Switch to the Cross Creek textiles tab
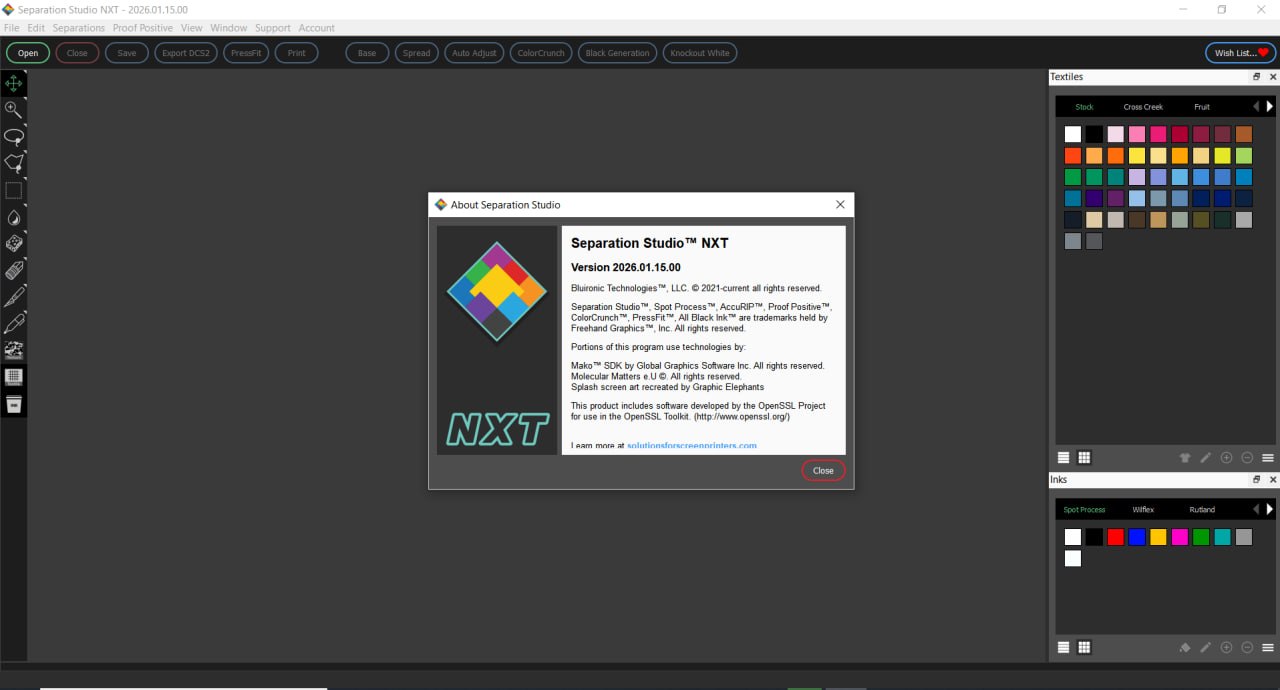Image resolution: width=1280 pixels, height=690 pixels. click(1143, 107)
